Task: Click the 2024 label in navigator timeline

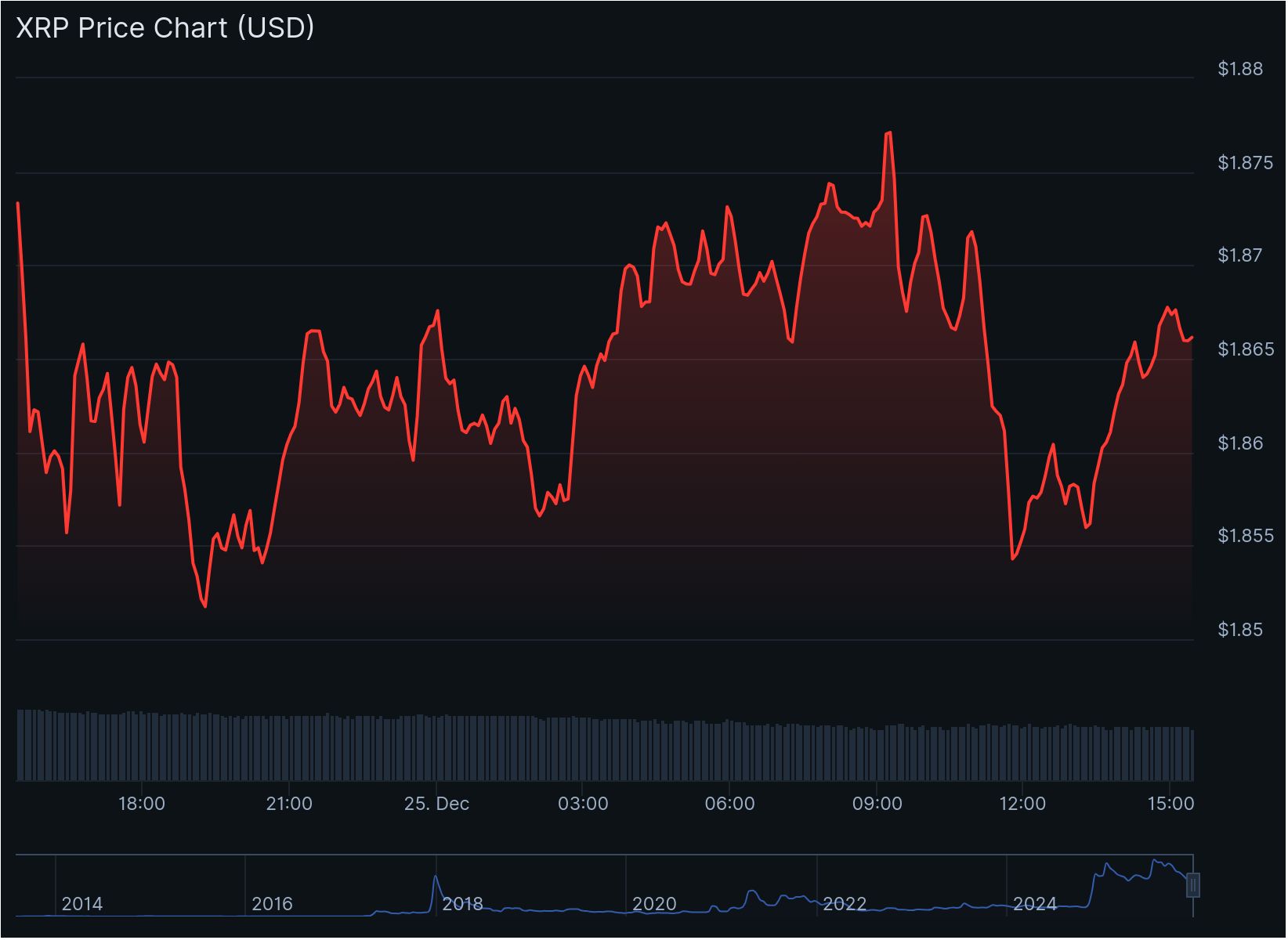Action: [1034, 904]
